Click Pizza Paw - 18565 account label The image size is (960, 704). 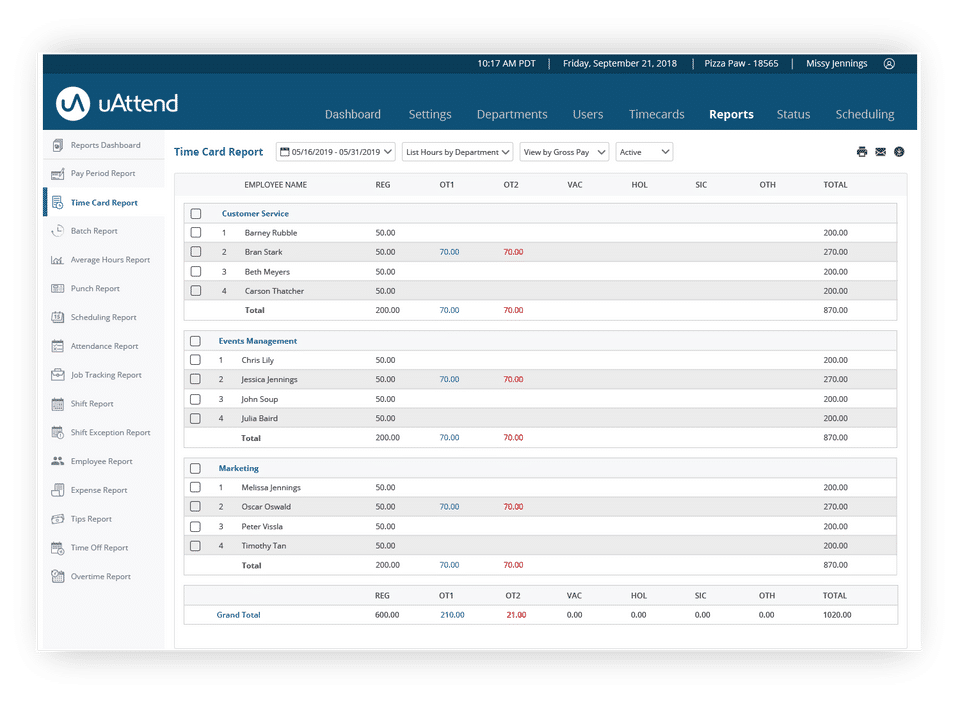741,64
